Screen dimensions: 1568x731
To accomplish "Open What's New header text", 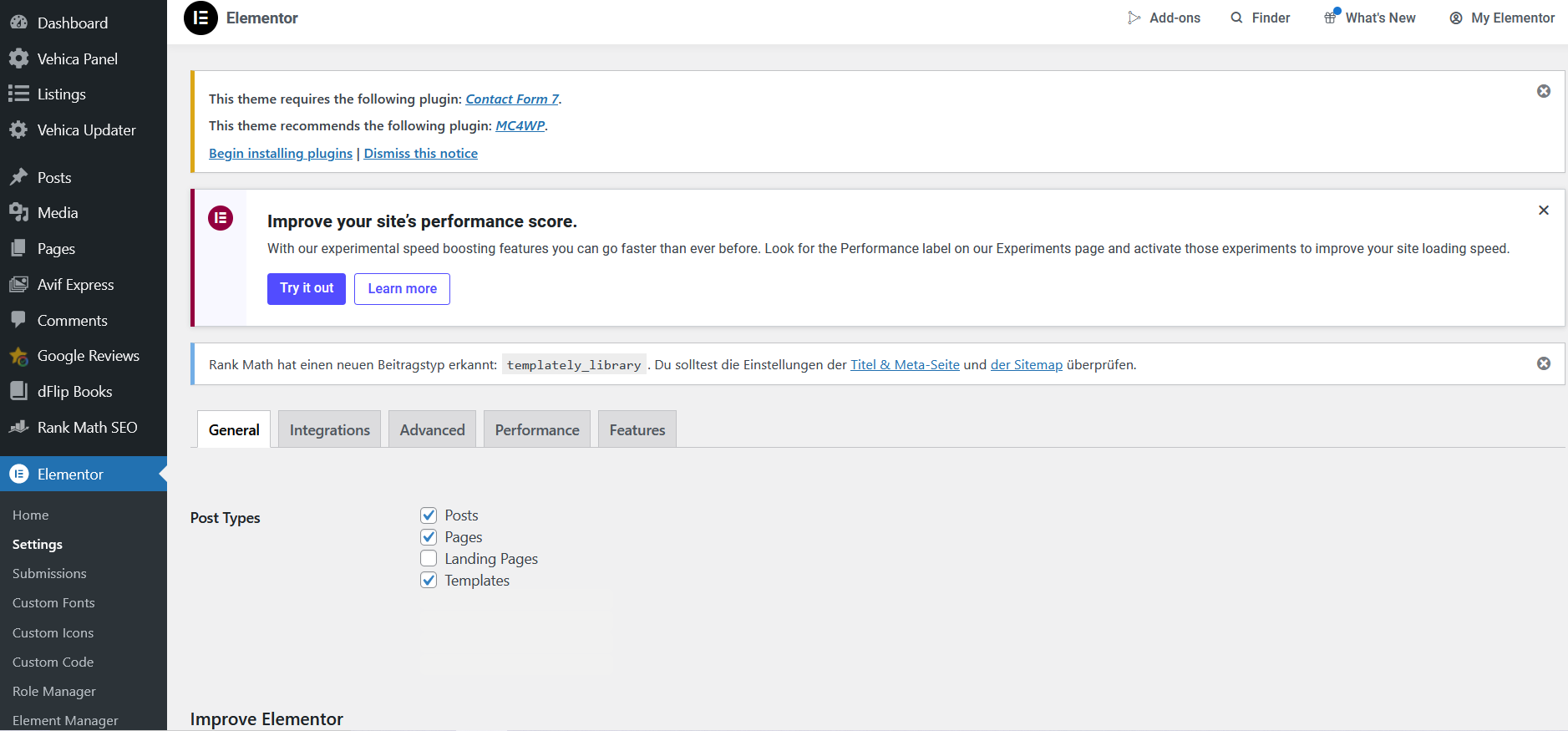I will (1380, 18).
